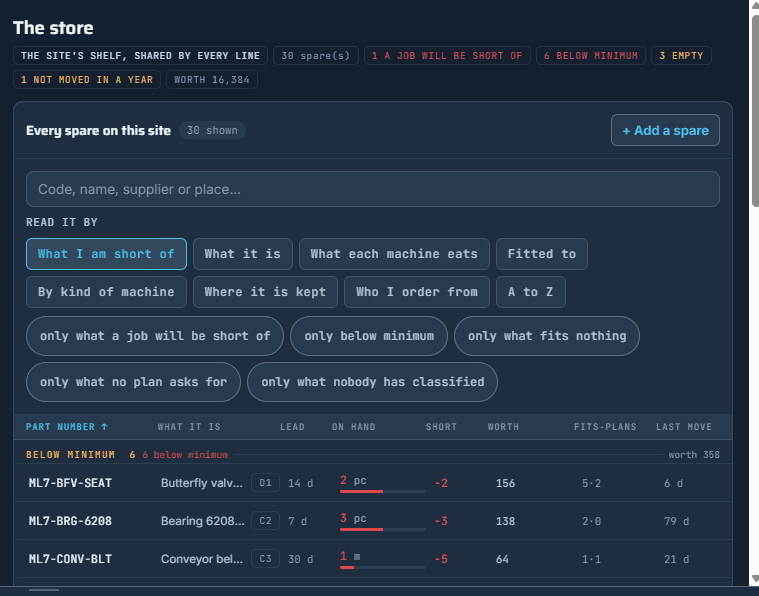
Task: Toggle 'only what fits nothing' filter
Action: (547, 336)
